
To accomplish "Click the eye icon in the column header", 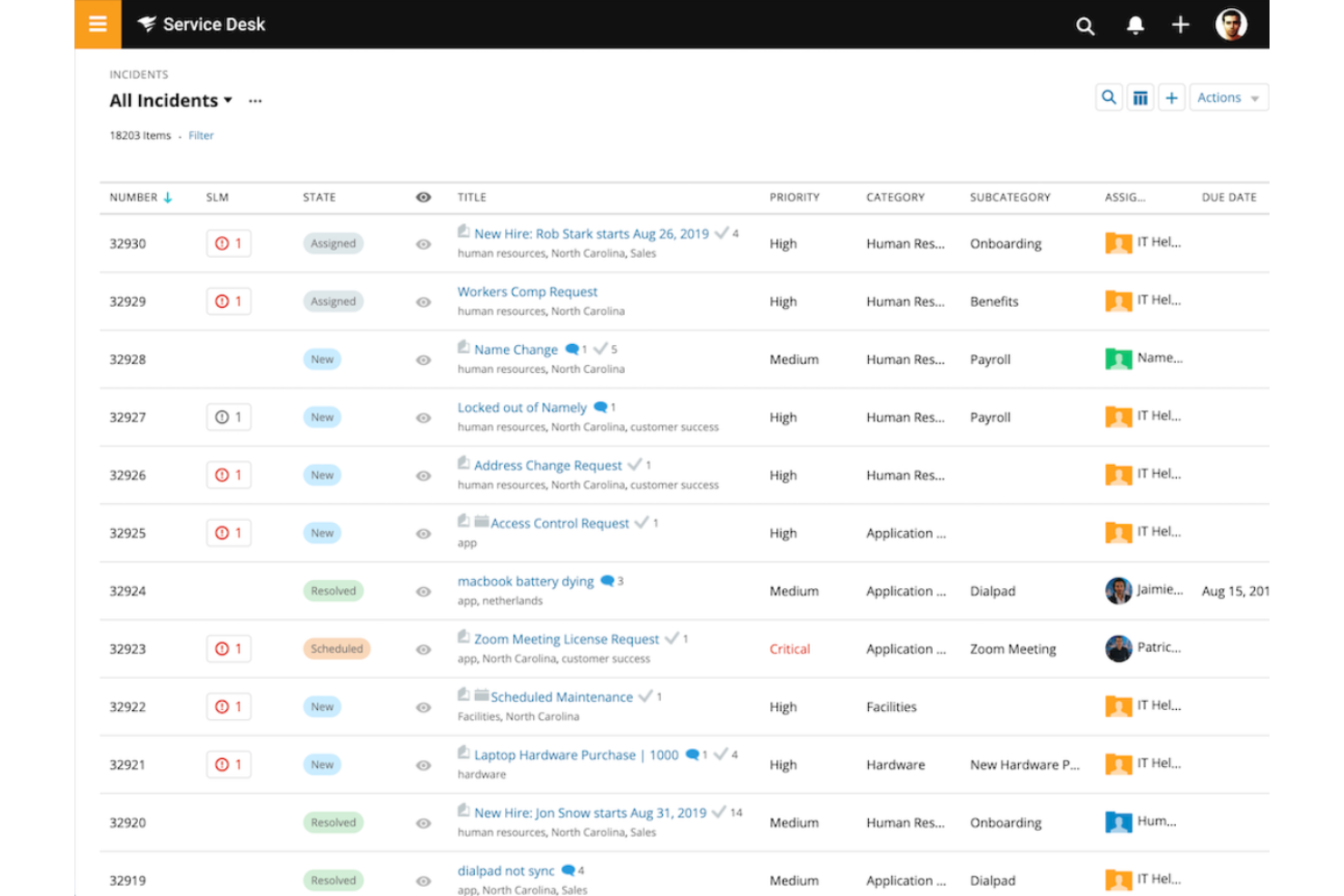I will (423, 196).
